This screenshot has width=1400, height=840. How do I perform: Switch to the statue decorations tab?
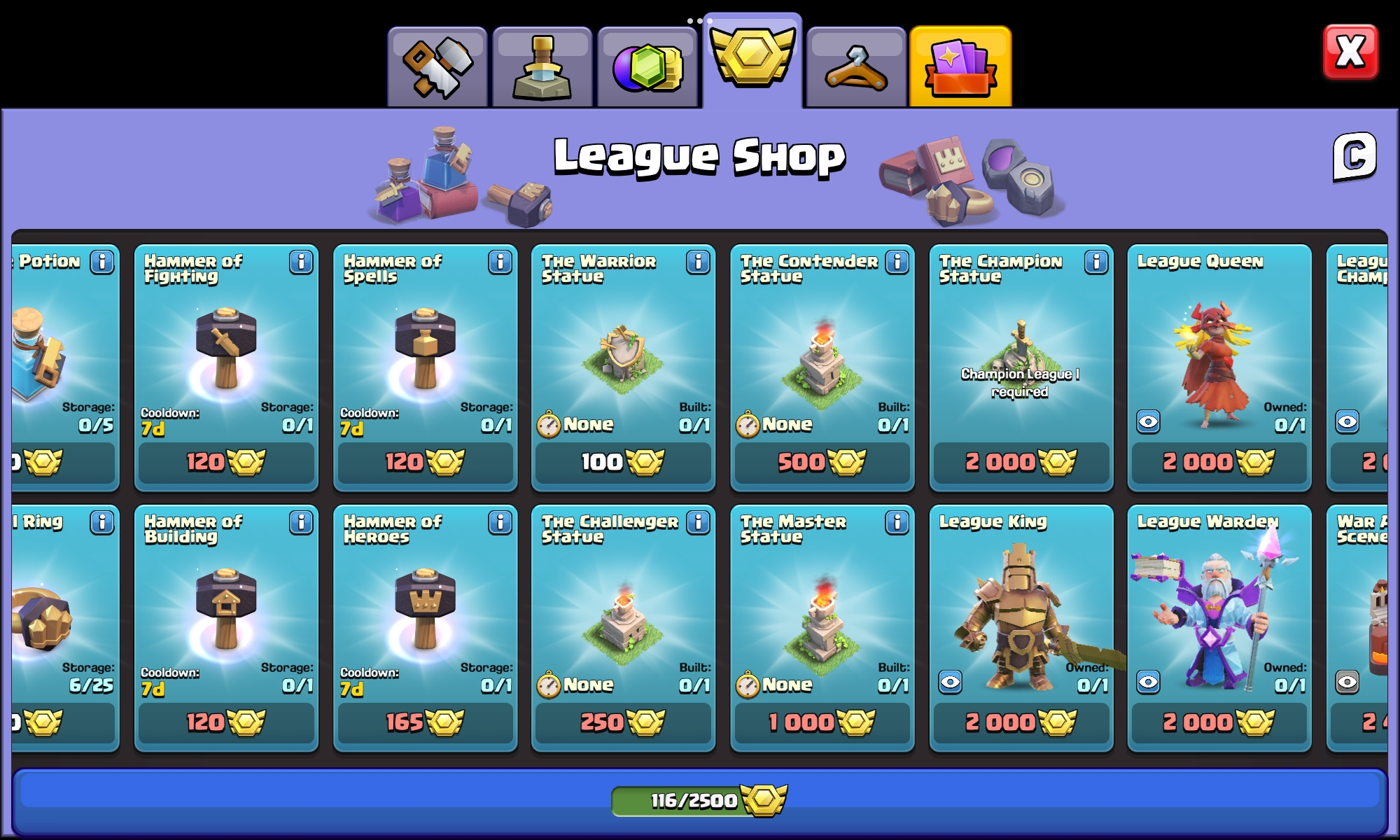click(542, 67)
